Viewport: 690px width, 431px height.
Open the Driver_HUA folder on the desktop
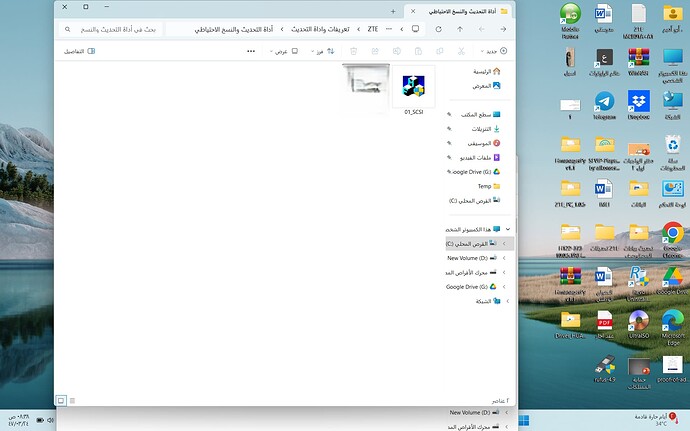pos(570,324)
